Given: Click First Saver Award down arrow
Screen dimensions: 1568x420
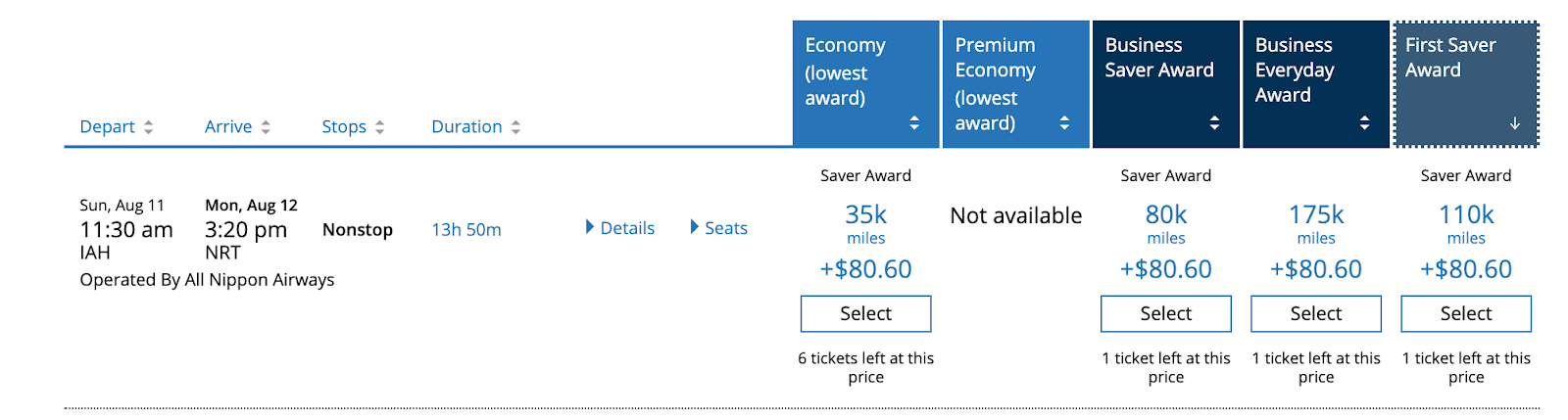Looking at the screenshot, I should point(1514,123).
